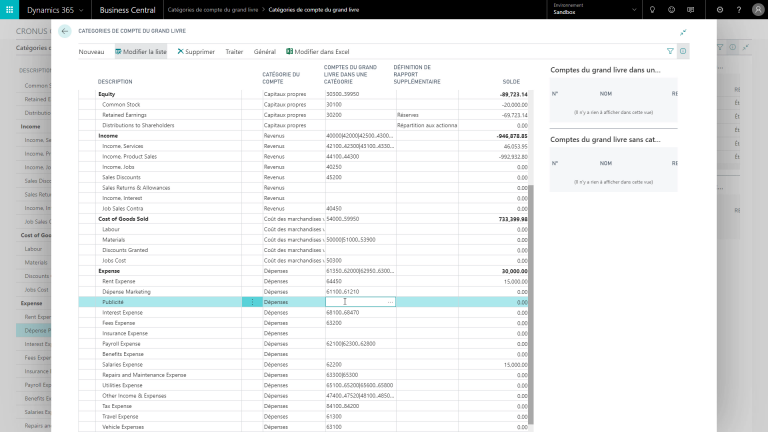Open the Environnement Sandbox dropdown

pos(594,9)
